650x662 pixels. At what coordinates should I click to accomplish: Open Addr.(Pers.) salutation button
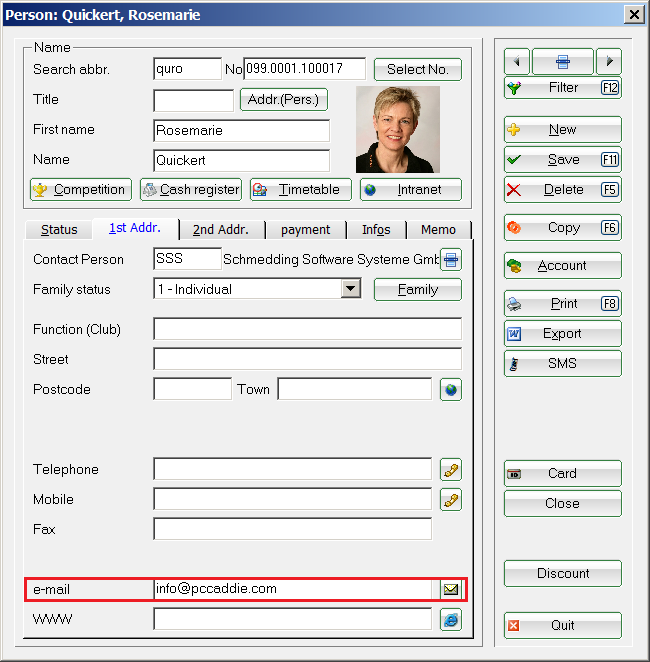point(284,100)
